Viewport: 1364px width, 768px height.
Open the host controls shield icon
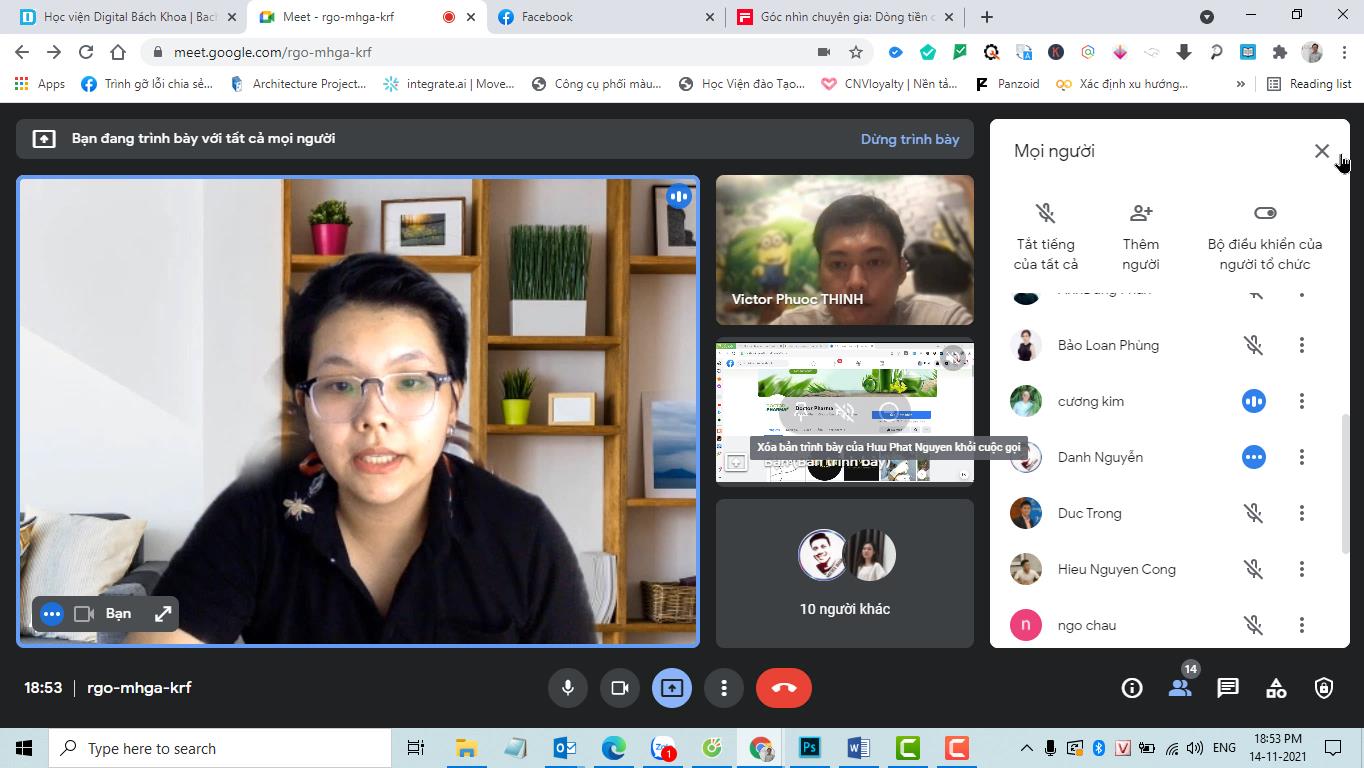coord(1324,688)
